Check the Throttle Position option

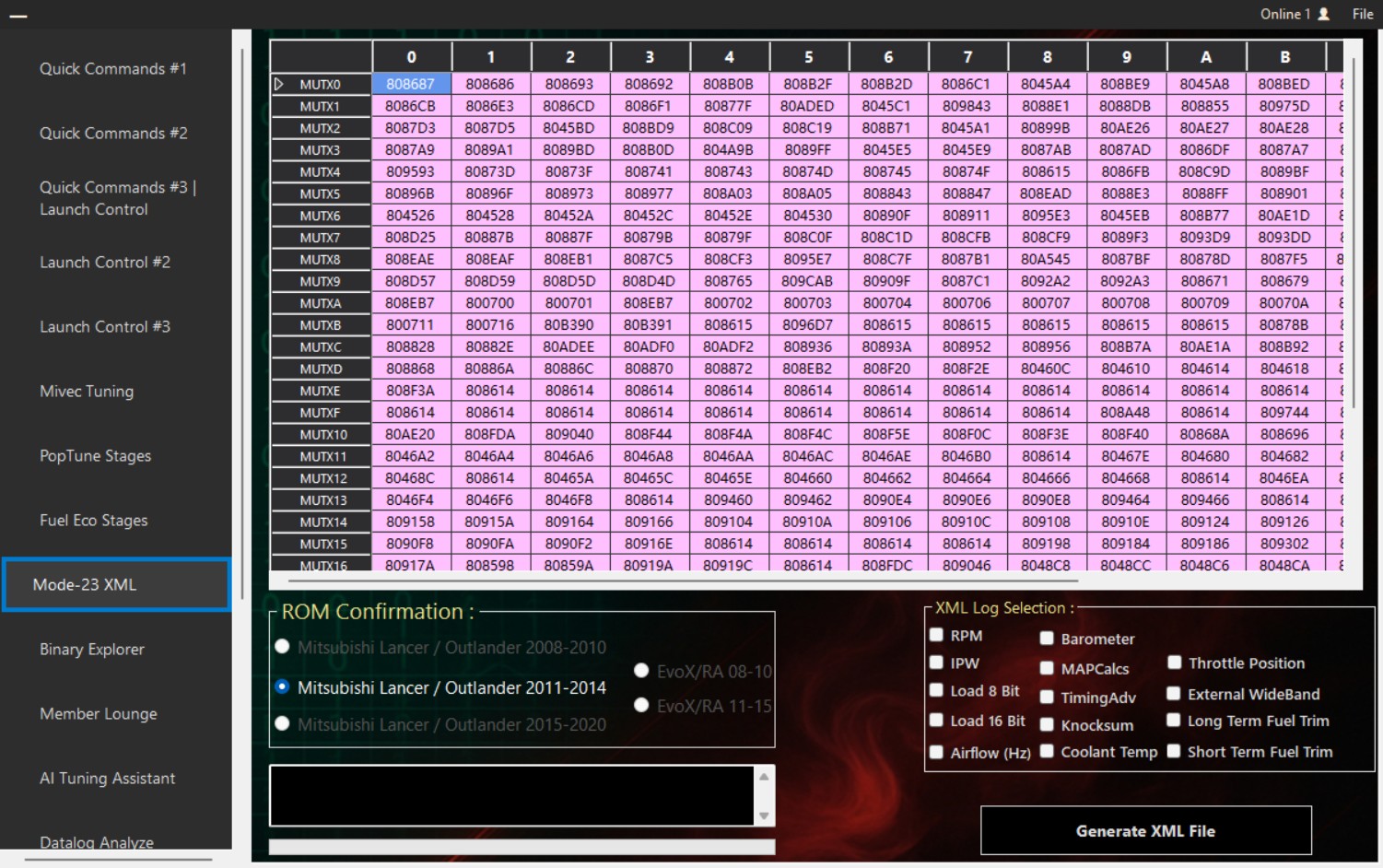point(1174,663)
